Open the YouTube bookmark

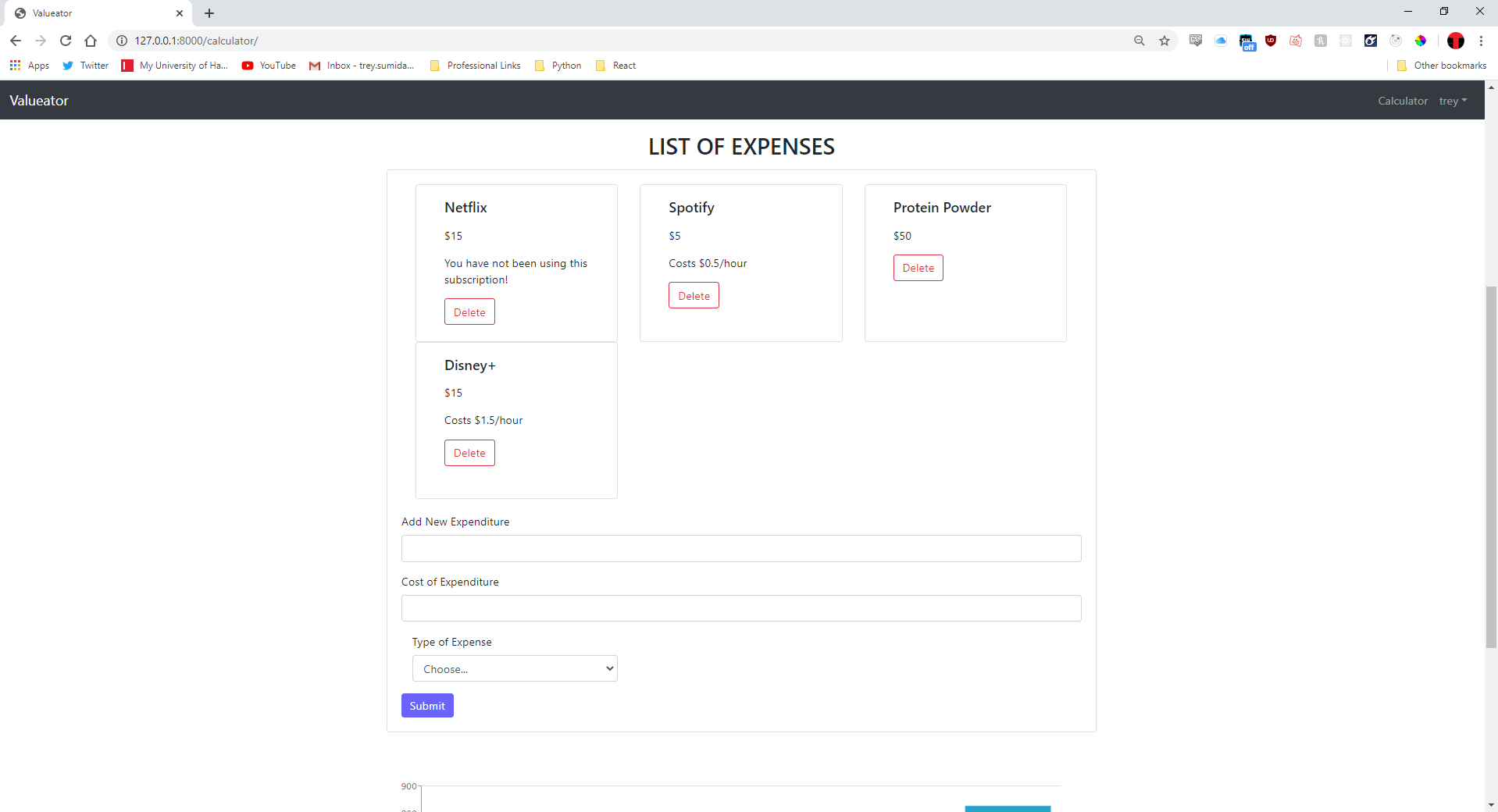(x=269, y=66)
